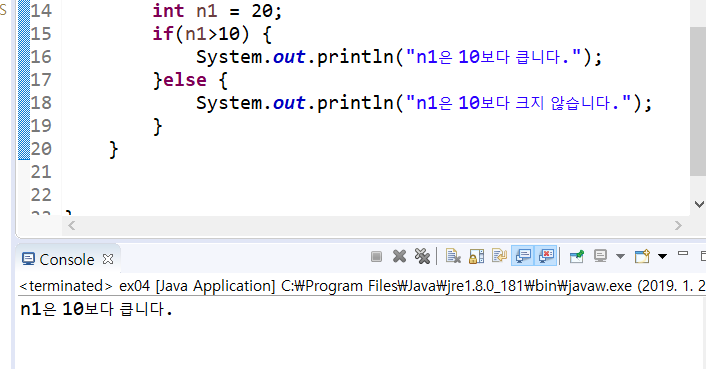This screenshot has width=706, height=369.
Task: Click line number 21 in the gutter
Action: 41,172
